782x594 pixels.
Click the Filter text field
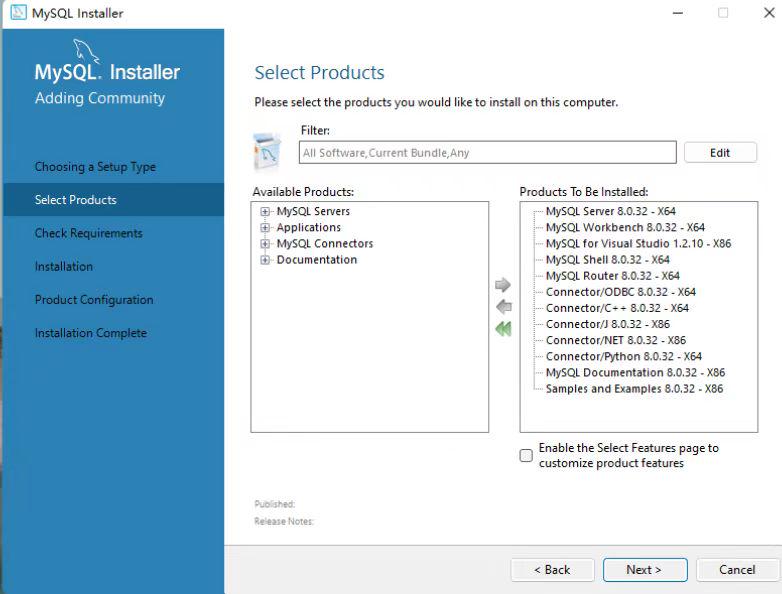point(487,153)
